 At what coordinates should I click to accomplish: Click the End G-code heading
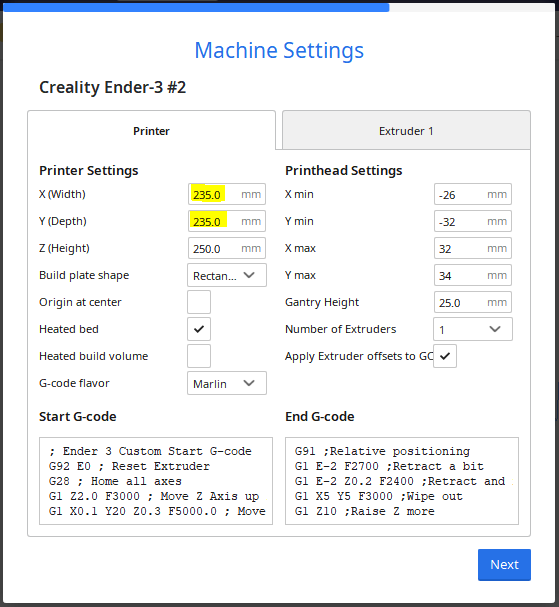[320, 417]
